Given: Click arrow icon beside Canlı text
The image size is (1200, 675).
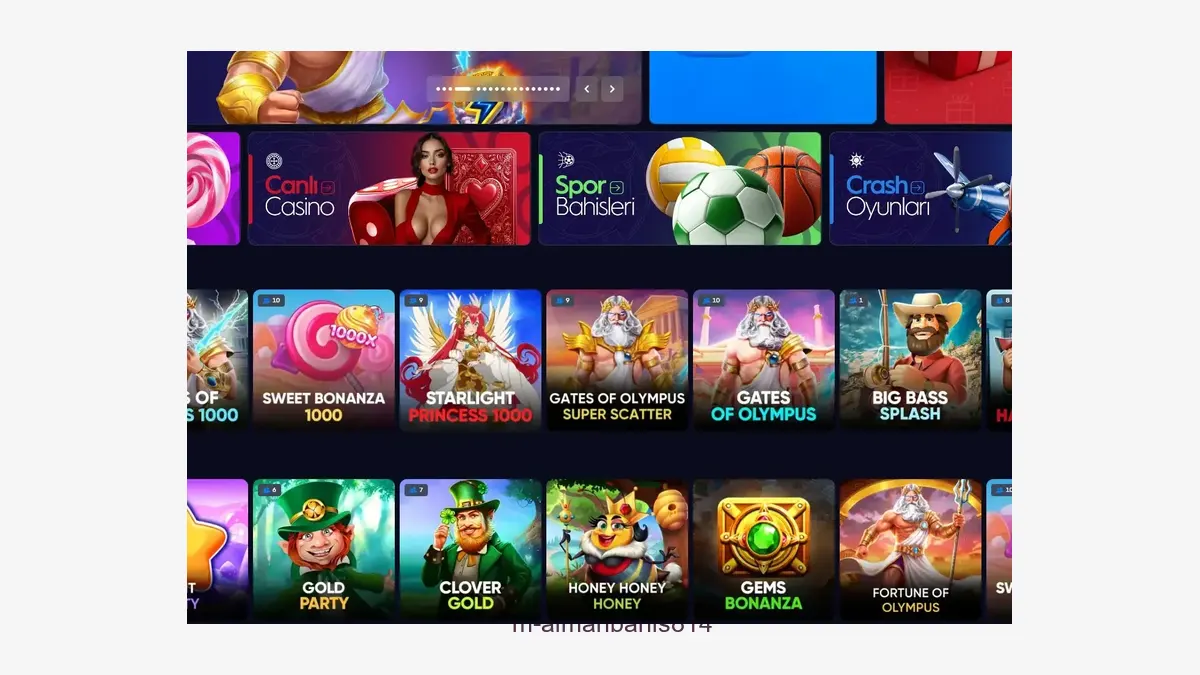Looking at the screenshot, I should [x=329, y=185].
